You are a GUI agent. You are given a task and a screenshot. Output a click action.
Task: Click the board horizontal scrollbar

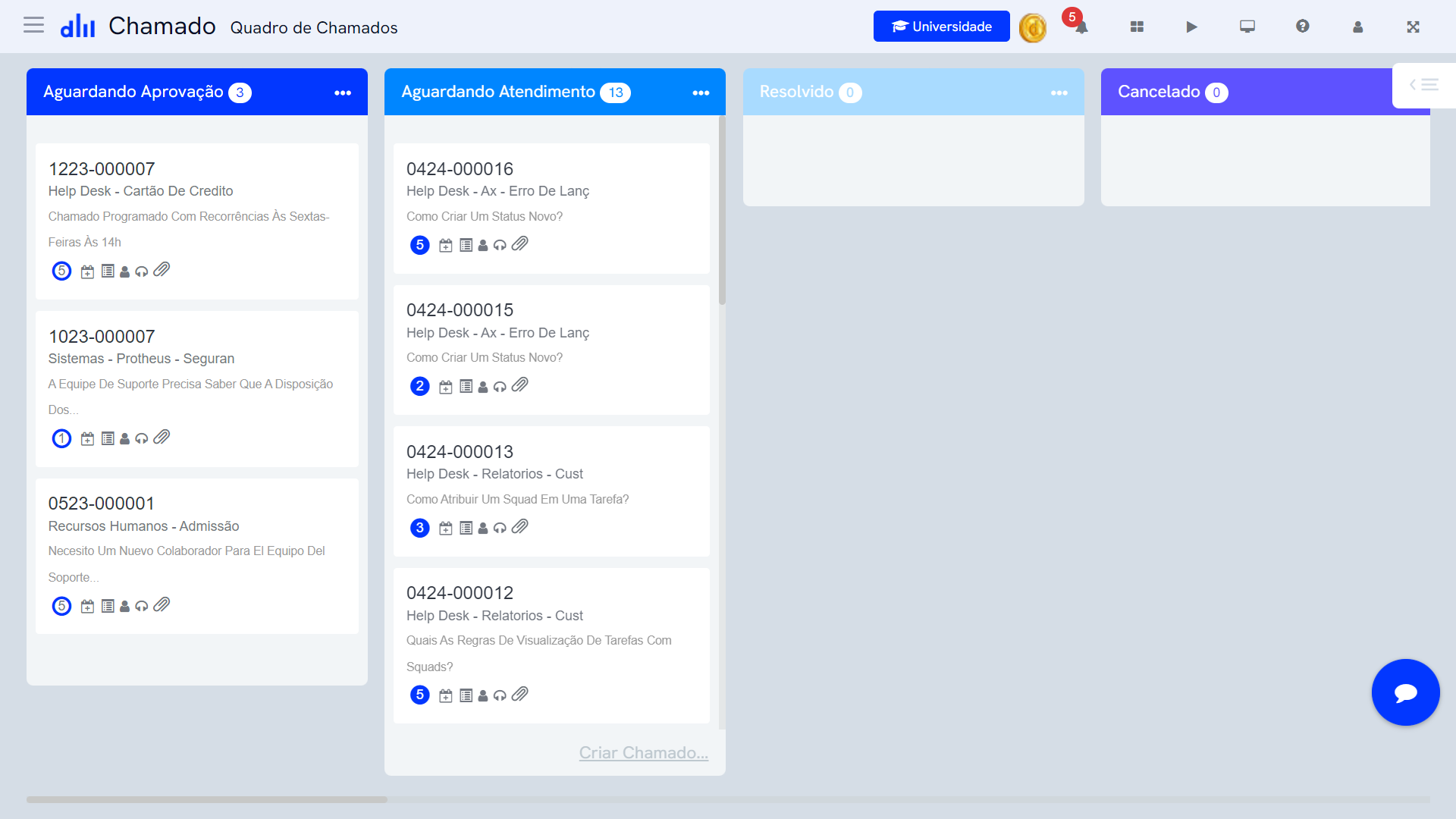[x=206, y=799]
